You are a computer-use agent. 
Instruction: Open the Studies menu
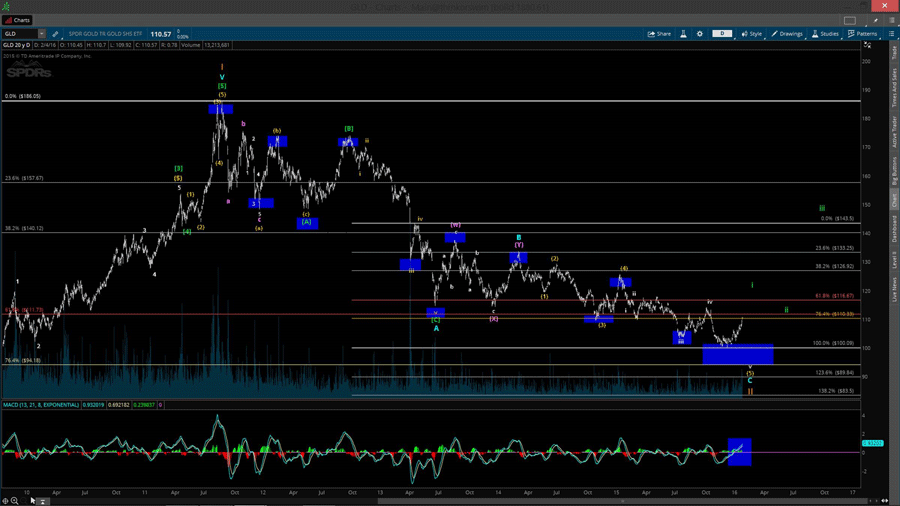(x=827, y=34)
